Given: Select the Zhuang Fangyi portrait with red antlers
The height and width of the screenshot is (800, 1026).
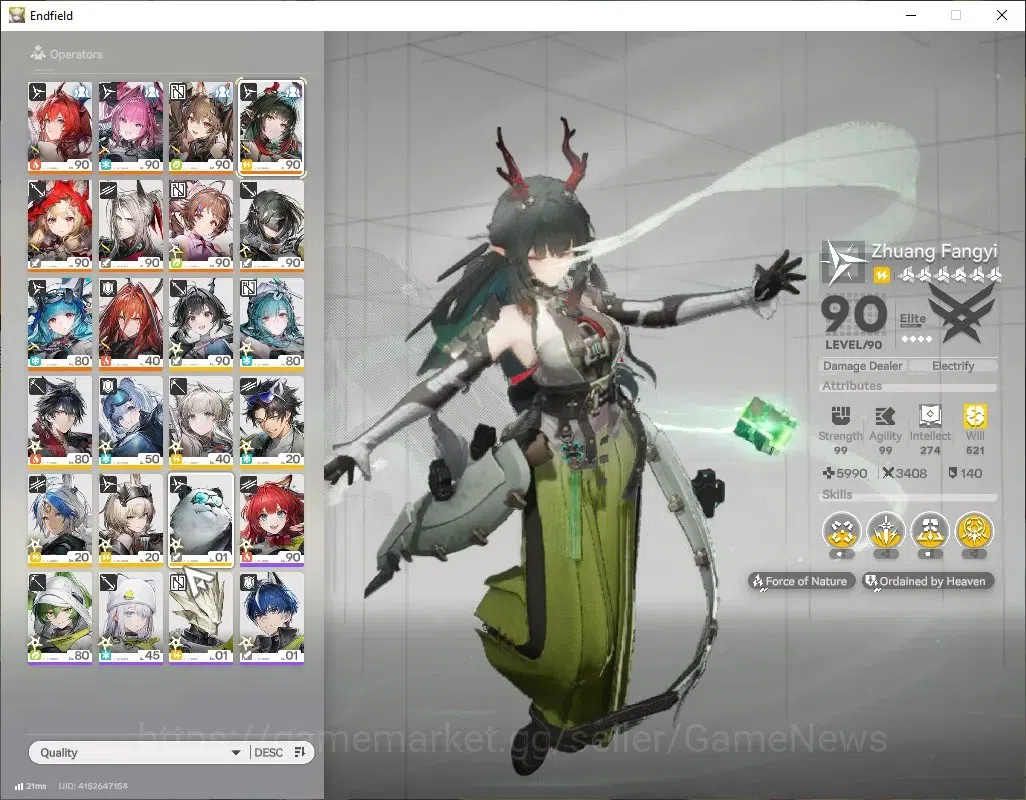Looking at the screenshot, I should (x=272, y=127).
